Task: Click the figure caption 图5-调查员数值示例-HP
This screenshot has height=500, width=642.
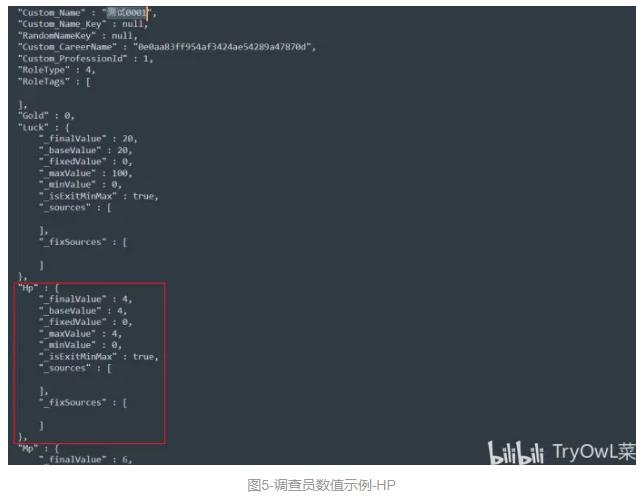Action: tap(321, 485)
